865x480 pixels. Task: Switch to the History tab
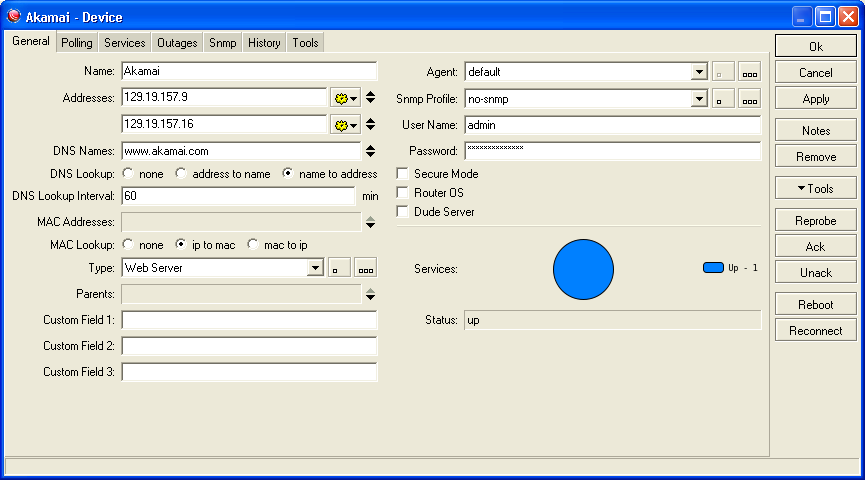click(x=264, y=42)
